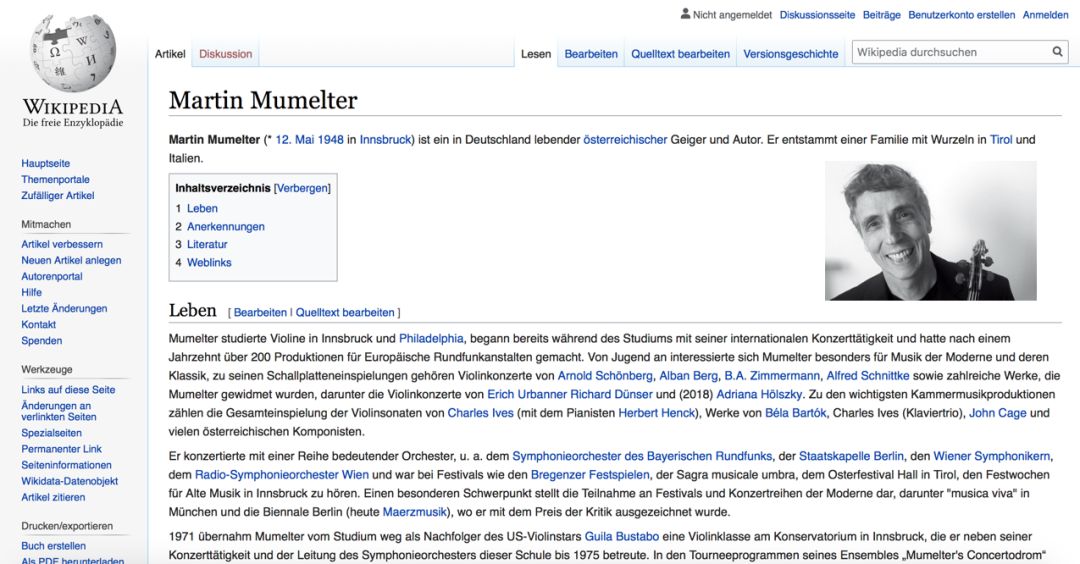Open the Herbert Henck link
Viewport: 1080px width, 564px height.
[656, 412]
